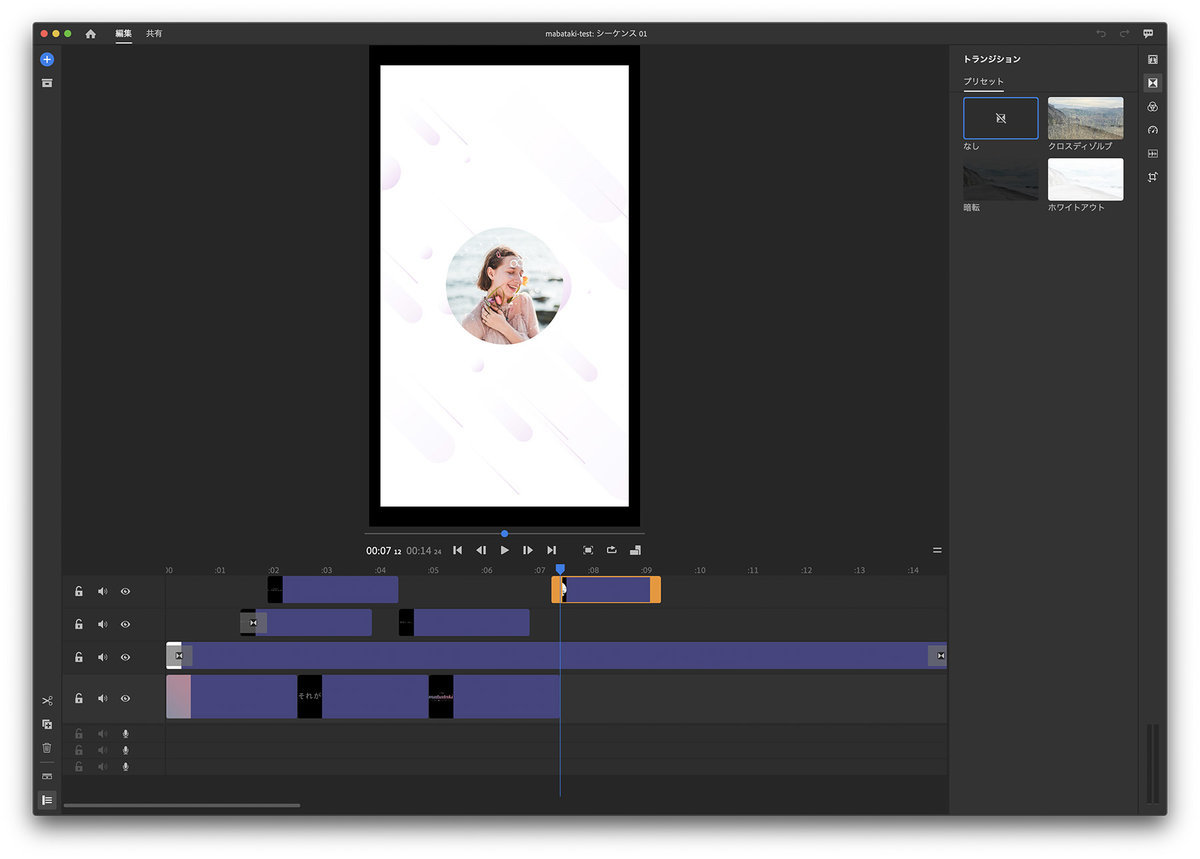The image size is (1200, 859).
Task: Open the Titles panel icon
Action: coord(1152,60)
